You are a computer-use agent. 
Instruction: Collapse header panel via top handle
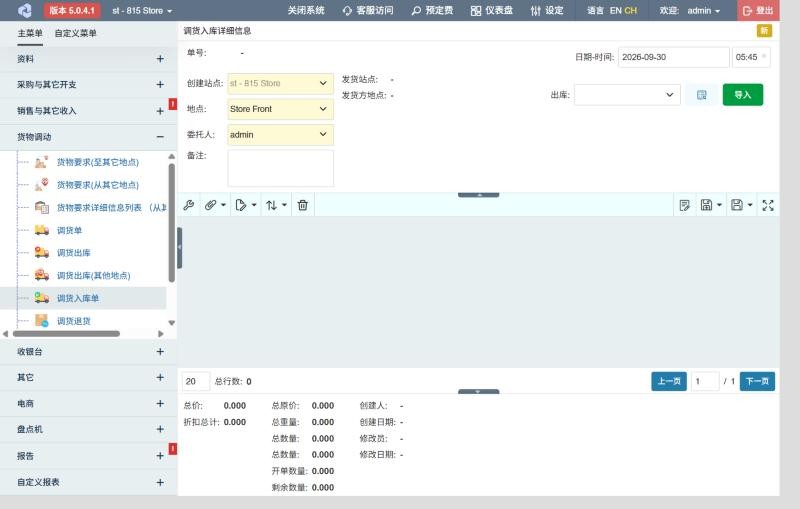(479, 194)
